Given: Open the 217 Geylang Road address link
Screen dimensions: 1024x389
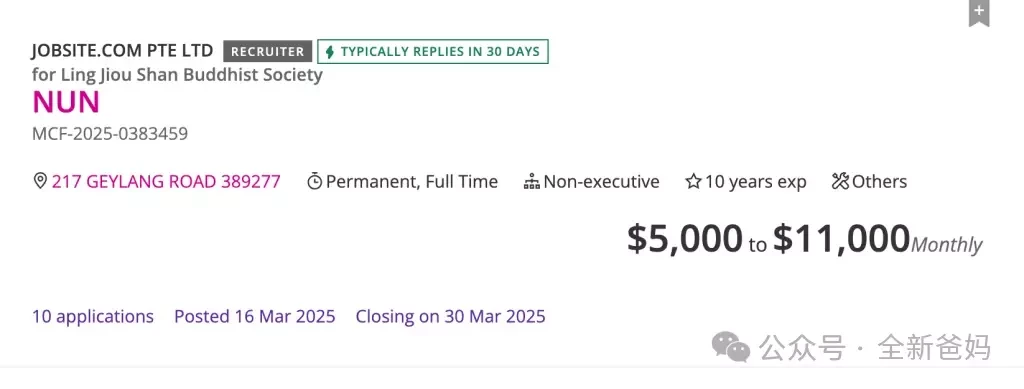Looking at the screenshot, I should pos(166,181).
